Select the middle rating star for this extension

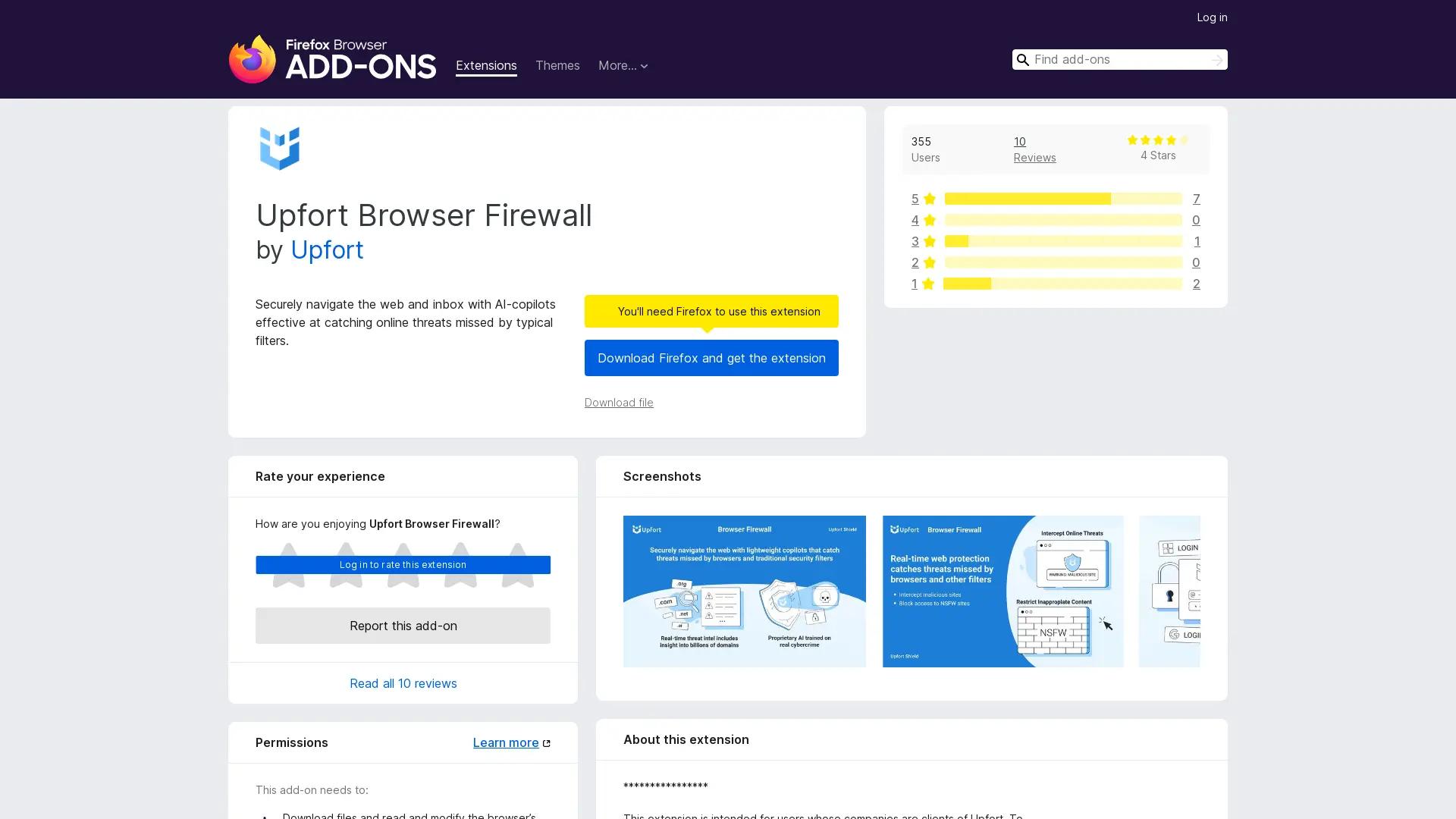coord(403,565)
